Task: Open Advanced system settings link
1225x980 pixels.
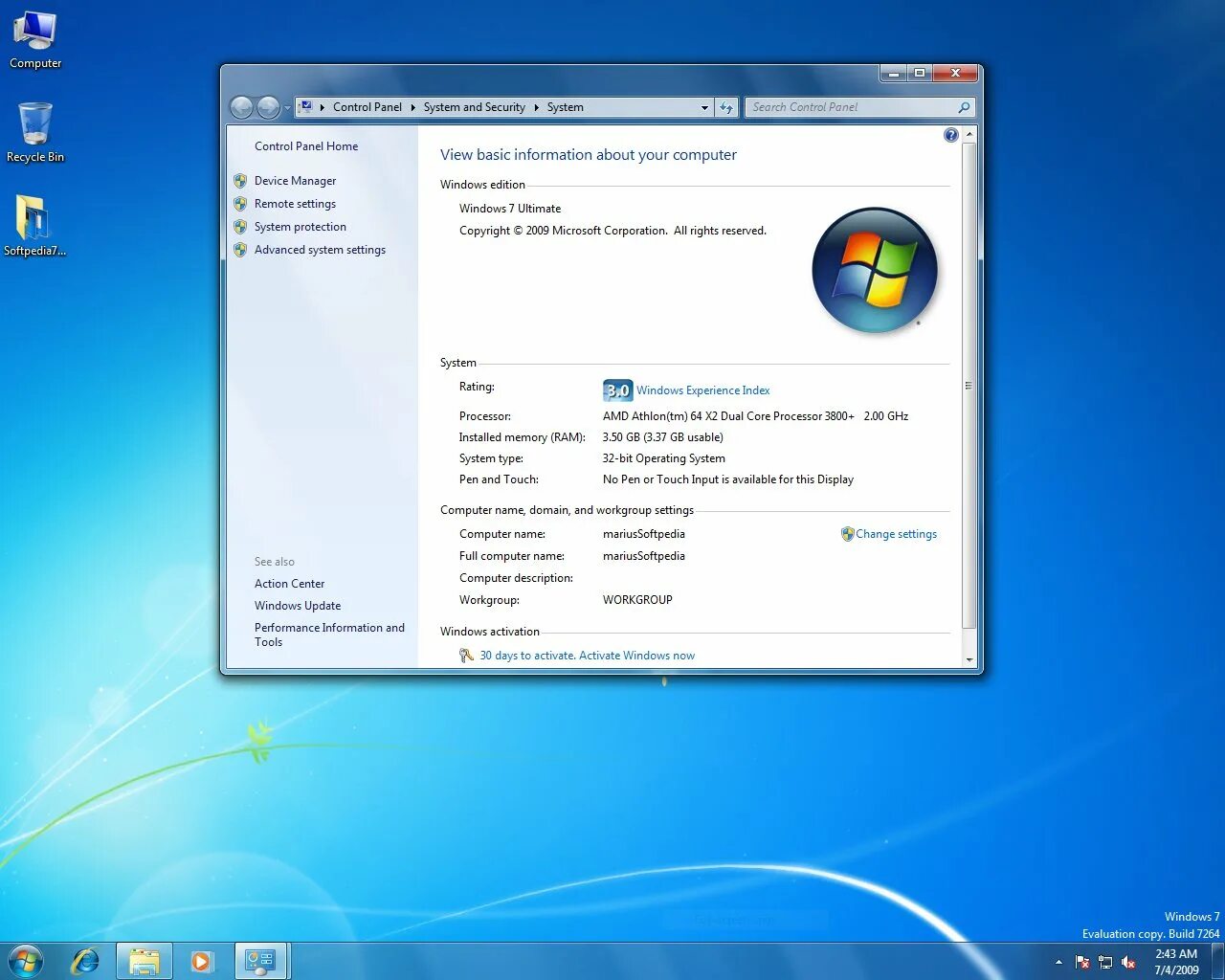Action: 320,250
